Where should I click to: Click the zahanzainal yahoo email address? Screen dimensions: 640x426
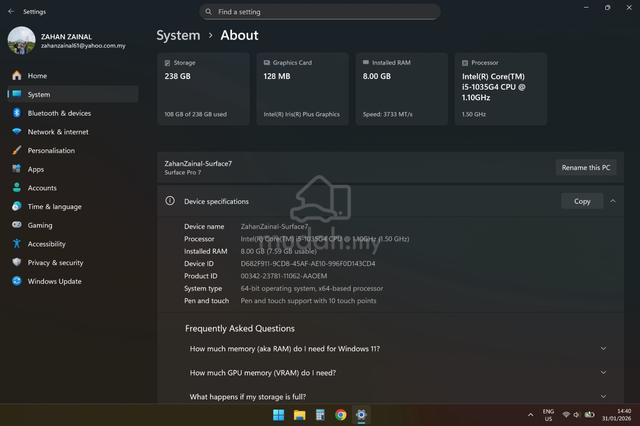click(83, 46)
